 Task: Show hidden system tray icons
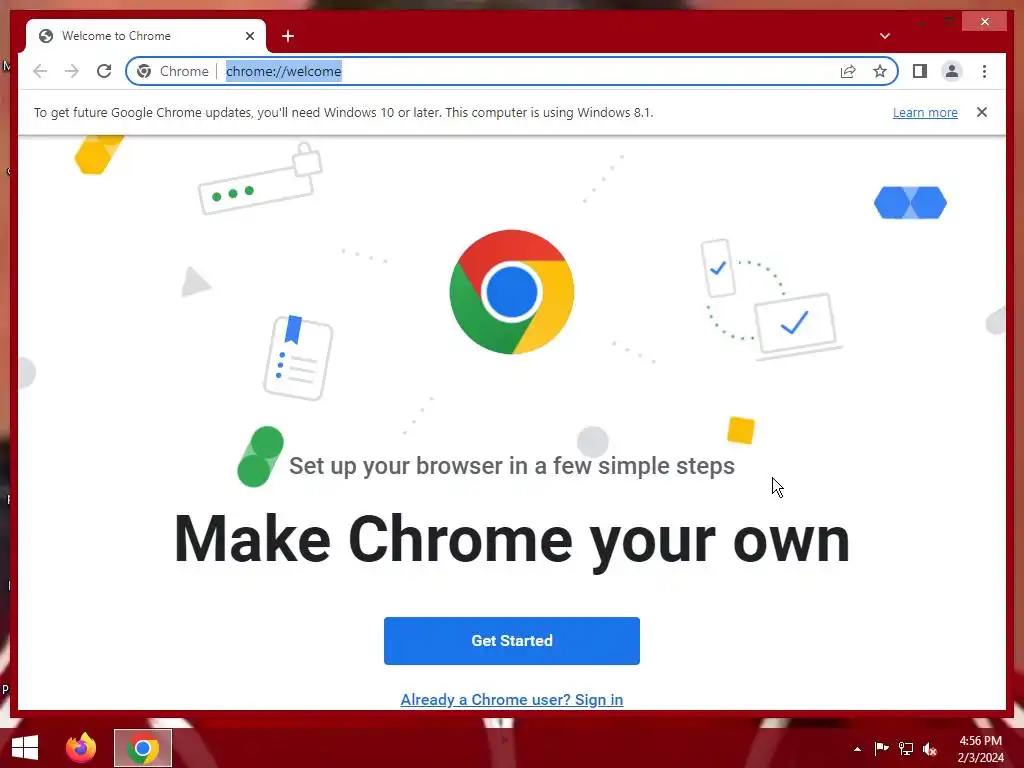coord(857,749)
